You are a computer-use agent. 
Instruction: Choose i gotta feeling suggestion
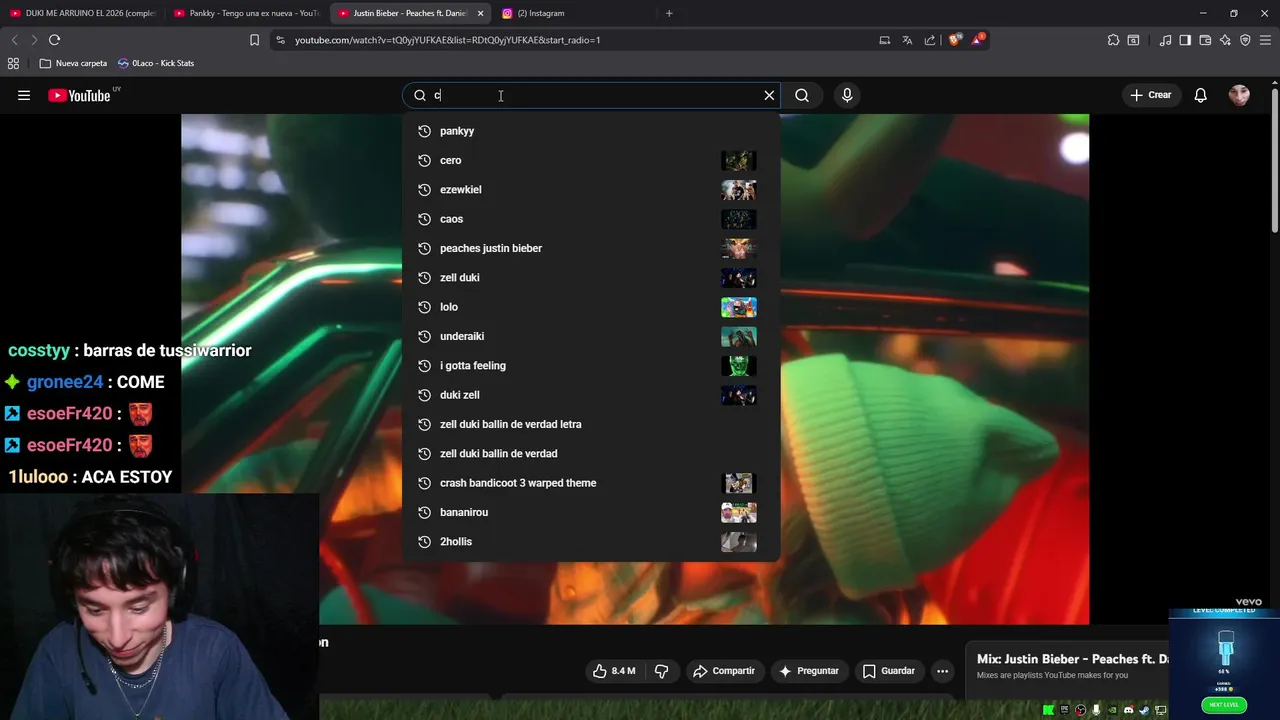pyautogui.click(x=590, y=365)
